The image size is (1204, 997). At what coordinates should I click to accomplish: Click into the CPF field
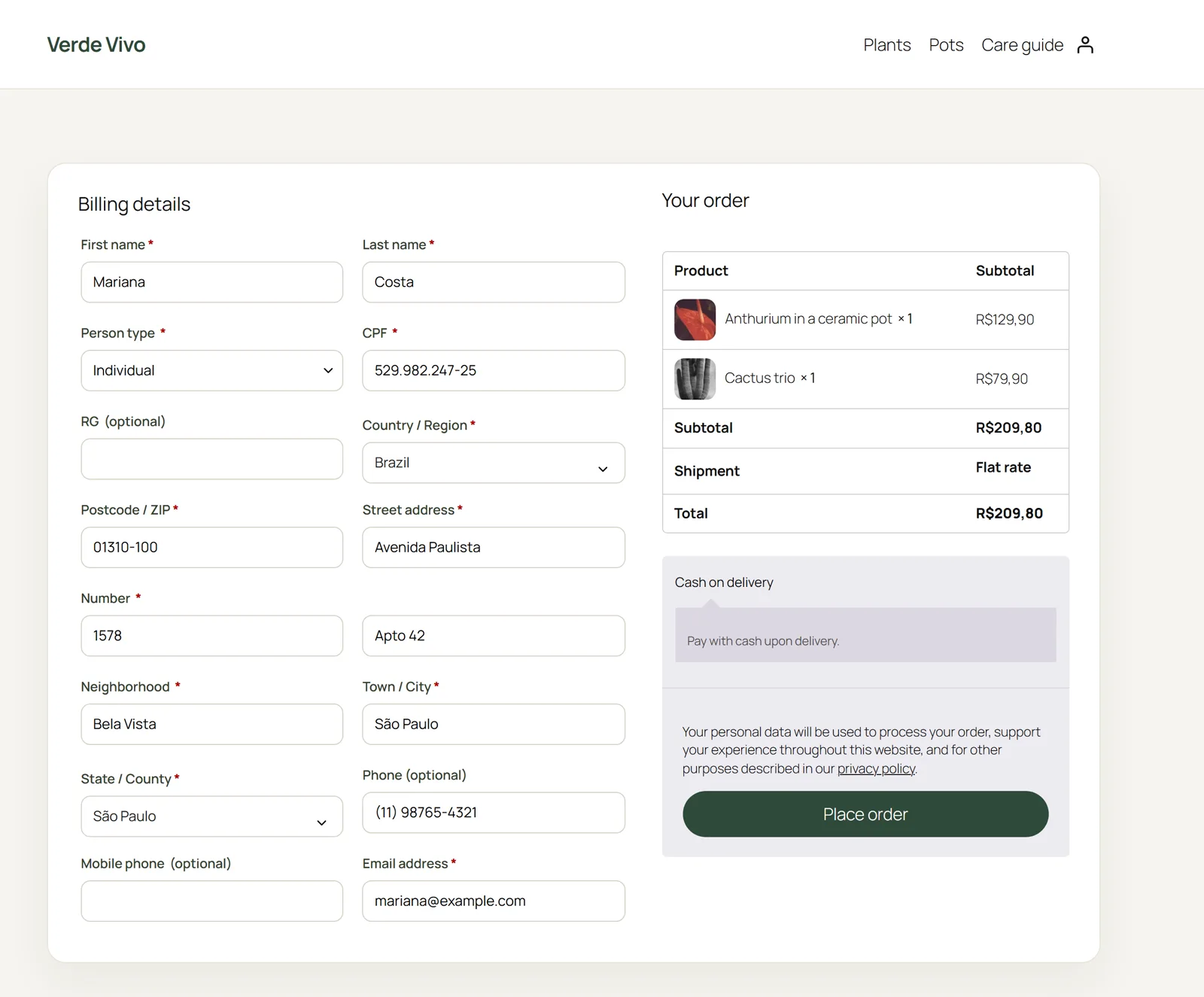(494, 370)
